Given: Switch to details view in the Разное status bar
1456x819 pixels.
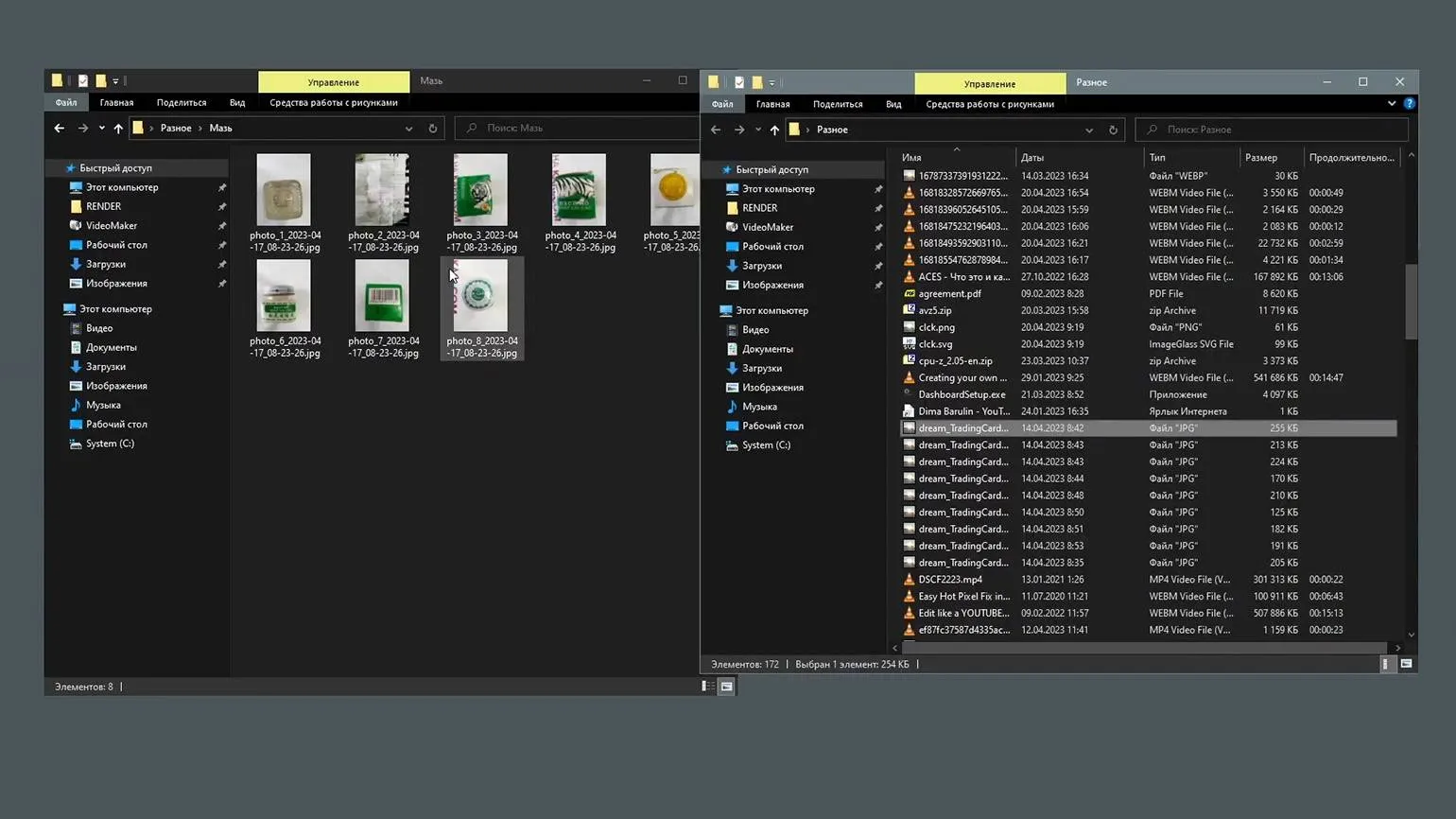Looking at the screenshot, I should [x=1385, y=664].
